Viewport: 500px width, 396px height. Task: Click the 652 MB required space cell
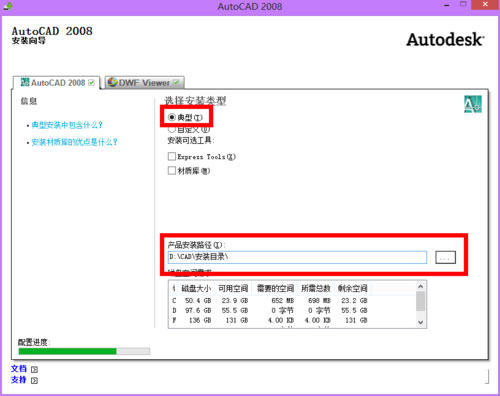point(283,301)
